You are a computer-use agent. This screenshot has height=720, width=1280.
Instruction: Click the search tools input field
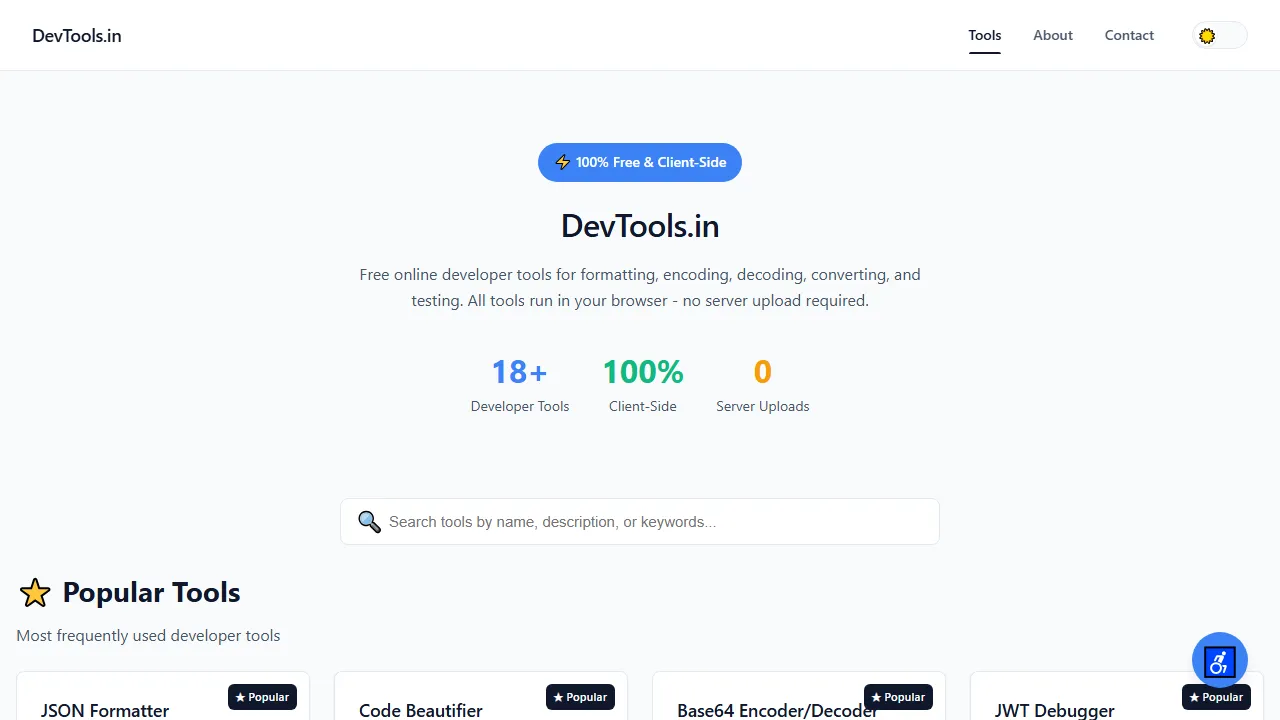pos(640,521)
